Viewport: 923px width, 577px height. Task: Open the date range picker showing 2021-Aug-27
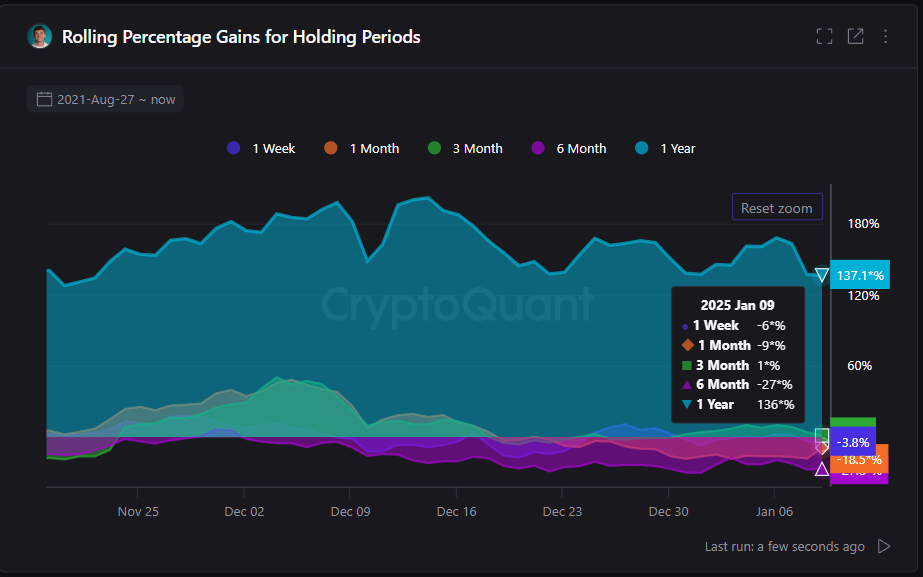pos(105,98)
